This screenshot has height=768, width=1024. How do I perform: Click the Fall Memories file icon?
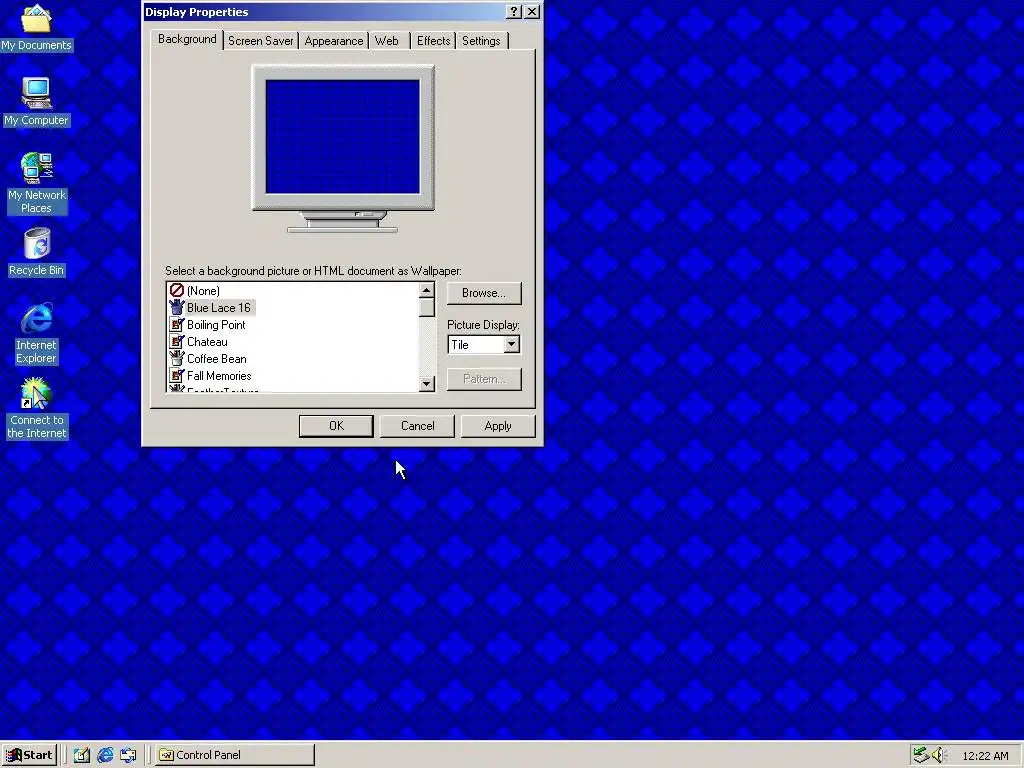click(176, 376)
